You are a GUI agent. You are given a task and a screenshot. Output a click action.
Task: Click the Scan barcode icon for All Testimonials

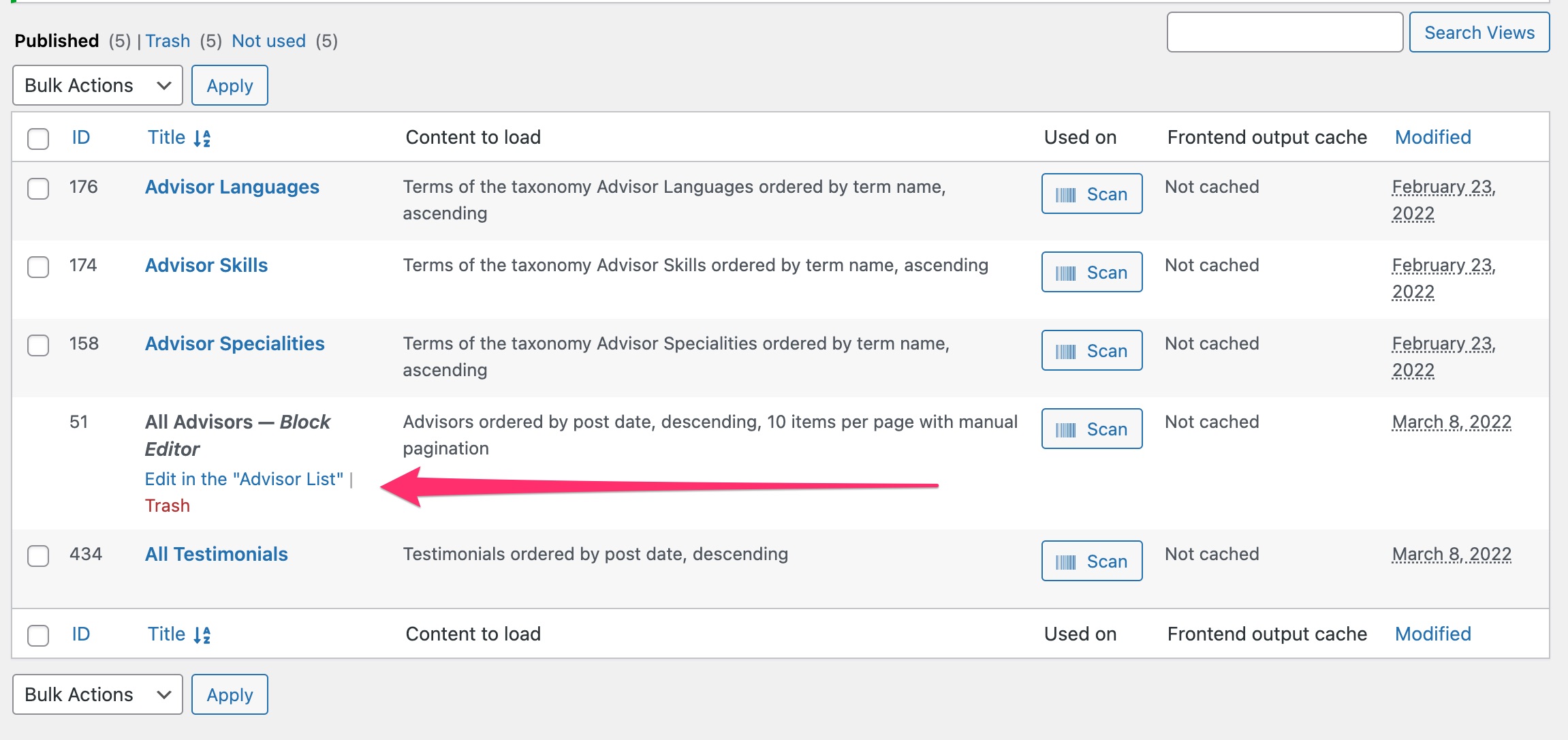click(x=1065, y=562)
